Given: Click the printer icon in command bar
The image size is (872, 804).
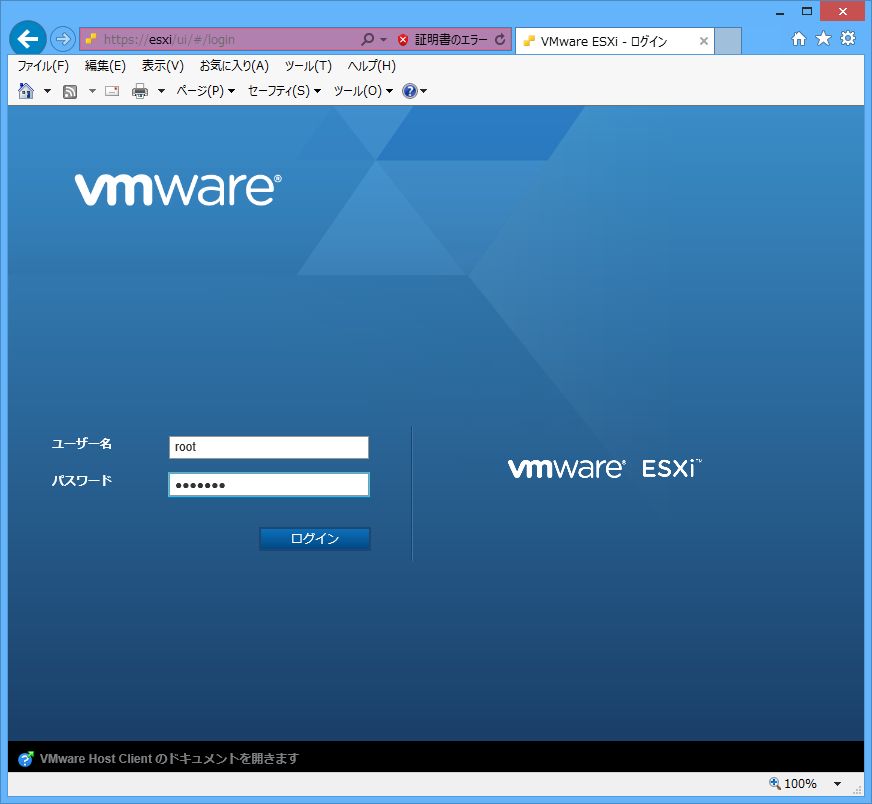Looking at the screenshot, I should (140, 91).
